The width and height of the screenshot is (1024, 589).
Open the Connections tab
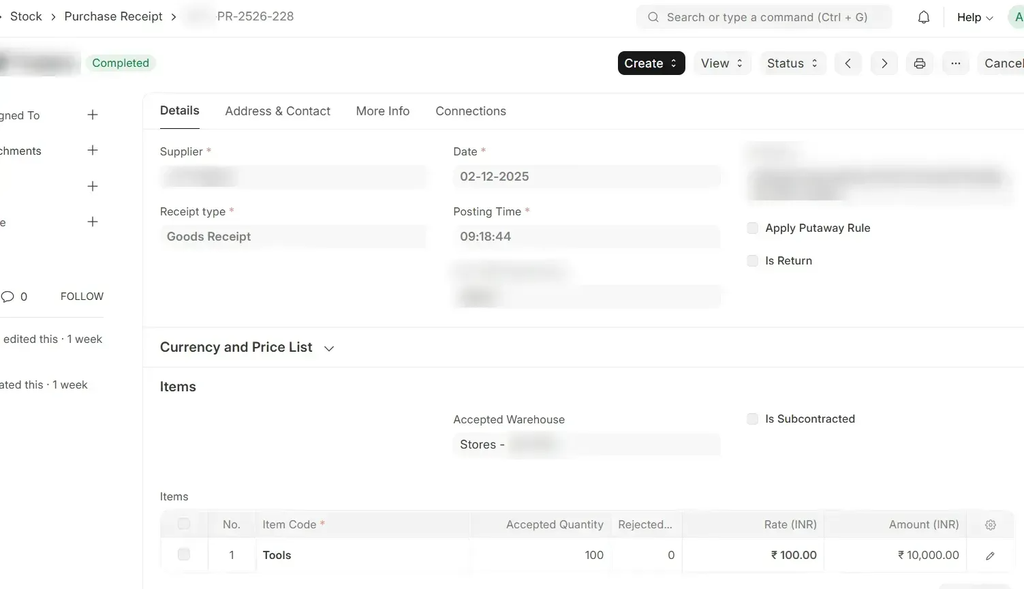(470, 111)
